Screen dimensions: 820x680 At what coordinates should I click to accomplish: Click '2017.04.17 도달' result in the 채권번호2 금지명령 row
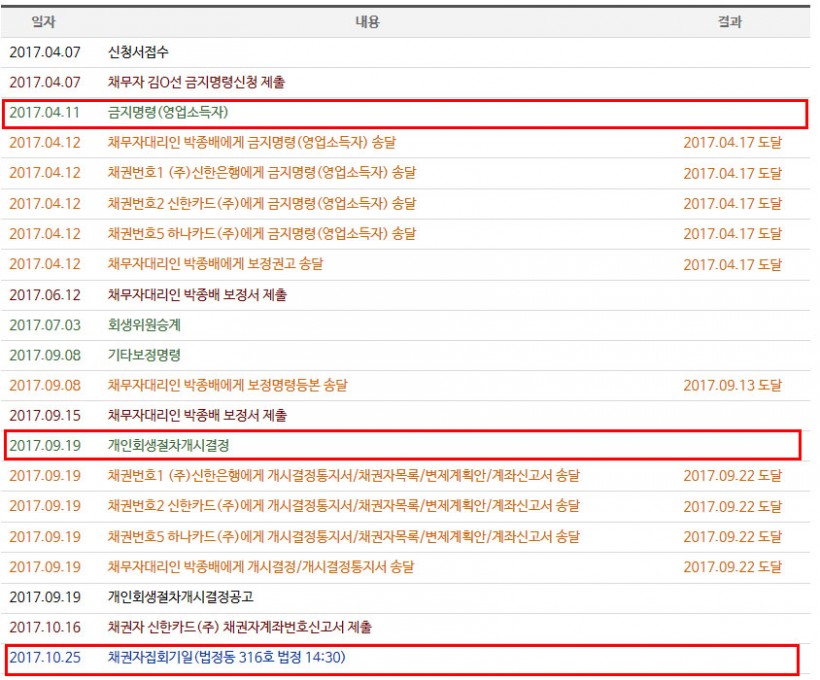(x=732, y=203)
